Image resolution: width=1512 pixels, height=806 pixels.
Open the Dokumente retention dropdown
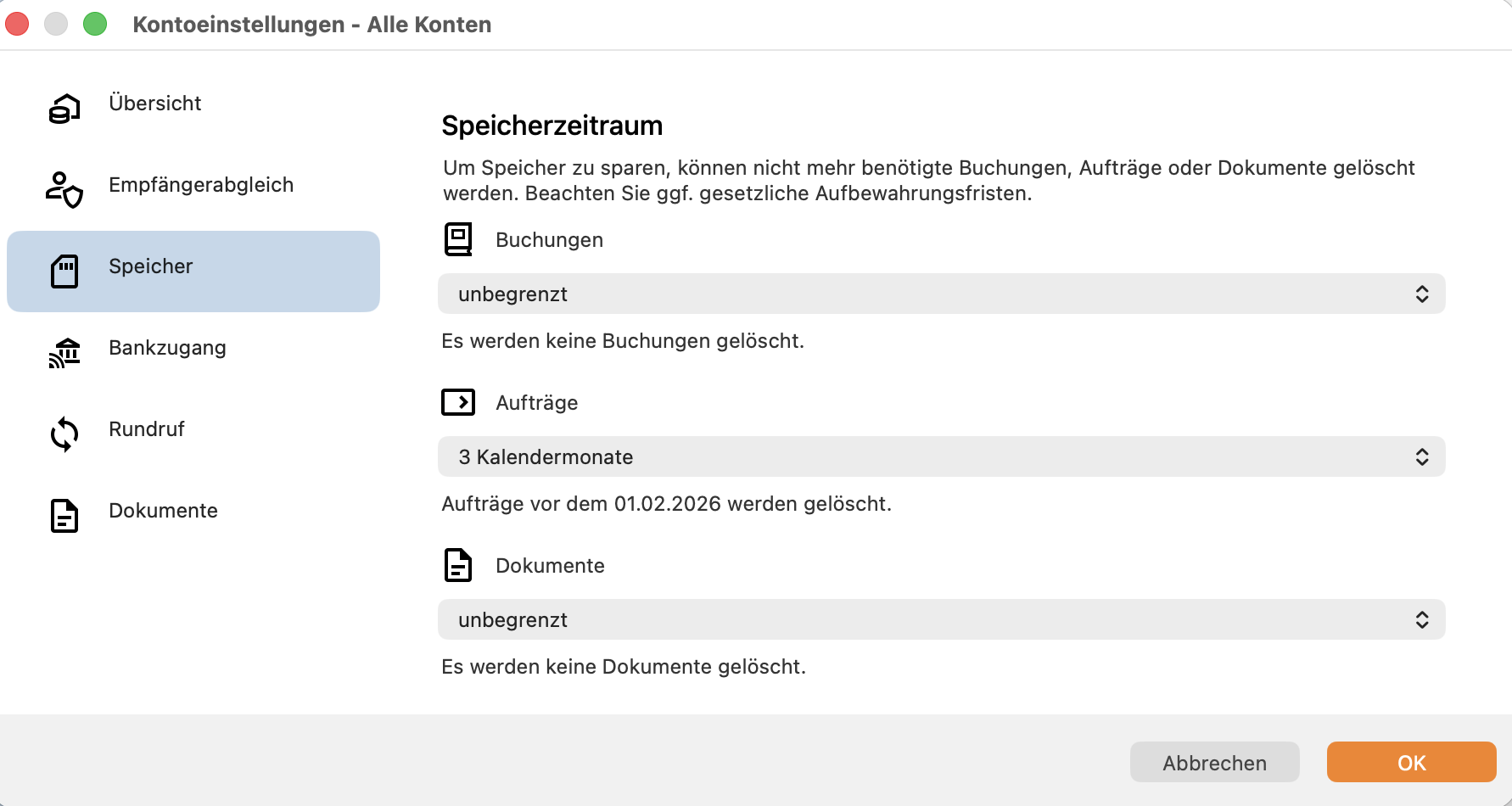click(x=942, y=619)
